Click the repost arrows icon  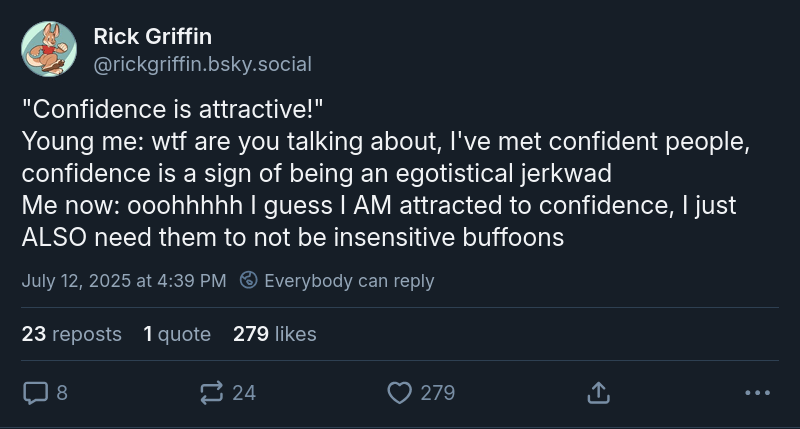(211, 393)
